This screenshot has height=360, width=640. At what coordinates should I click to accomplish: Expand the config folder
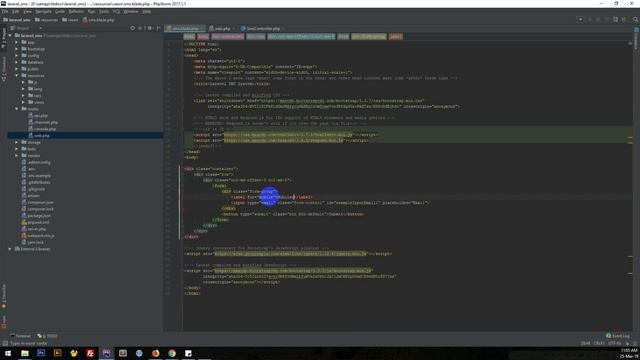point(17,56)
